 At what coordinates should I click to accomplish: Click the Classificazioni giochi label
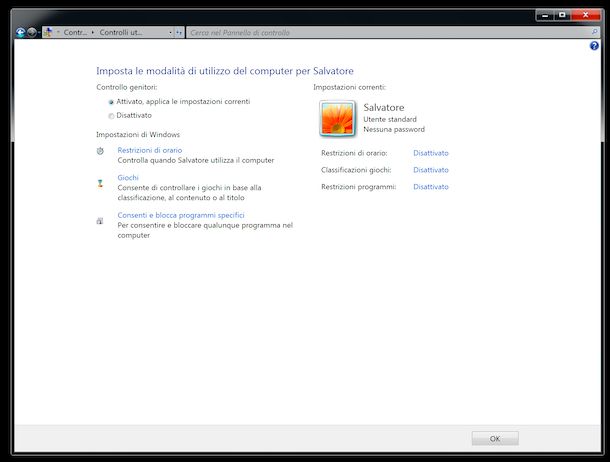coord(356,170)
